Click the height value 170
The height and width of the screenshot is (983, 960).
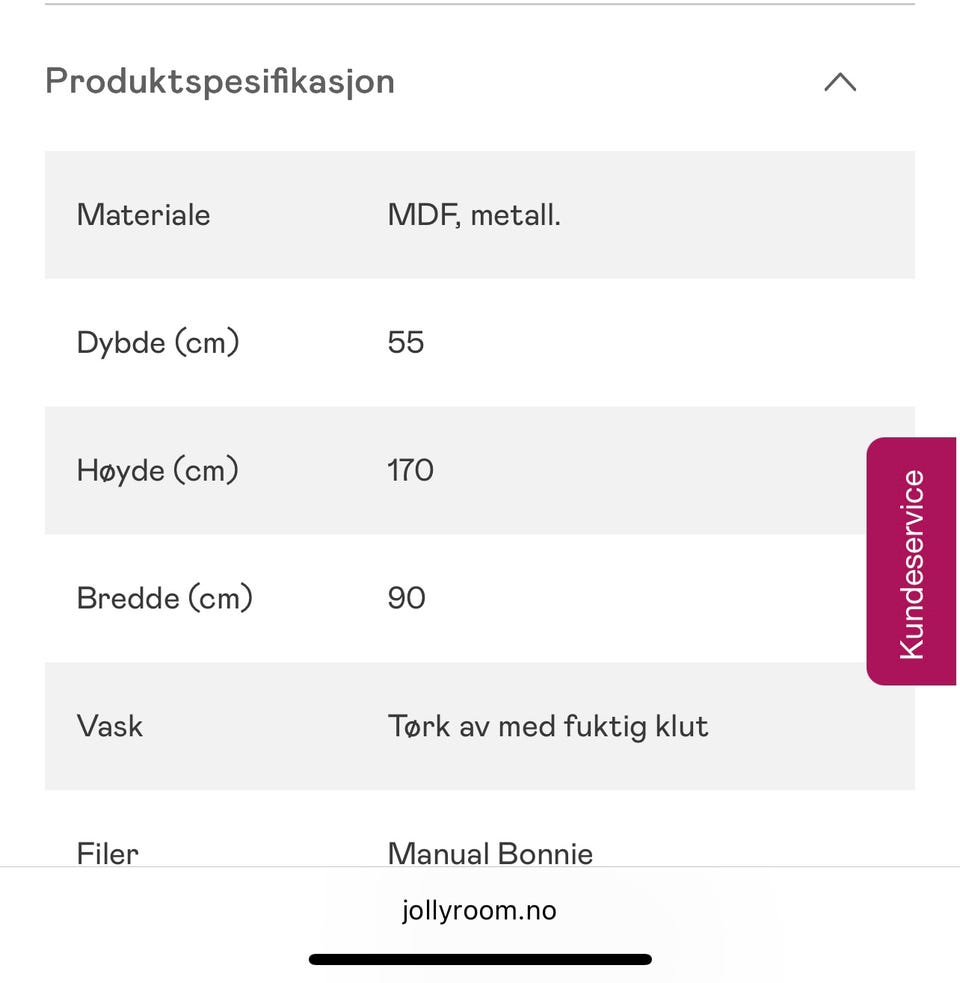pyautogui.click(x=410, y=470)
